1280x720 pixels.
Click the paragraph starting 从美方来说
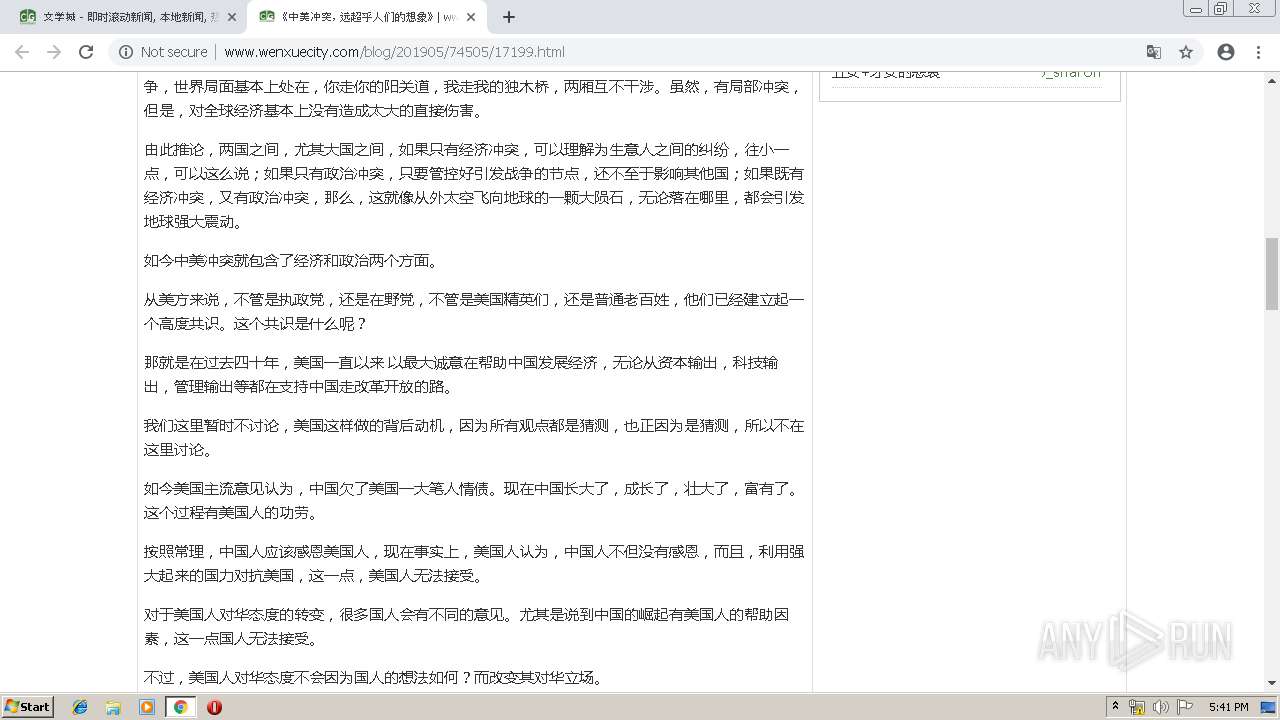[474, 312]
